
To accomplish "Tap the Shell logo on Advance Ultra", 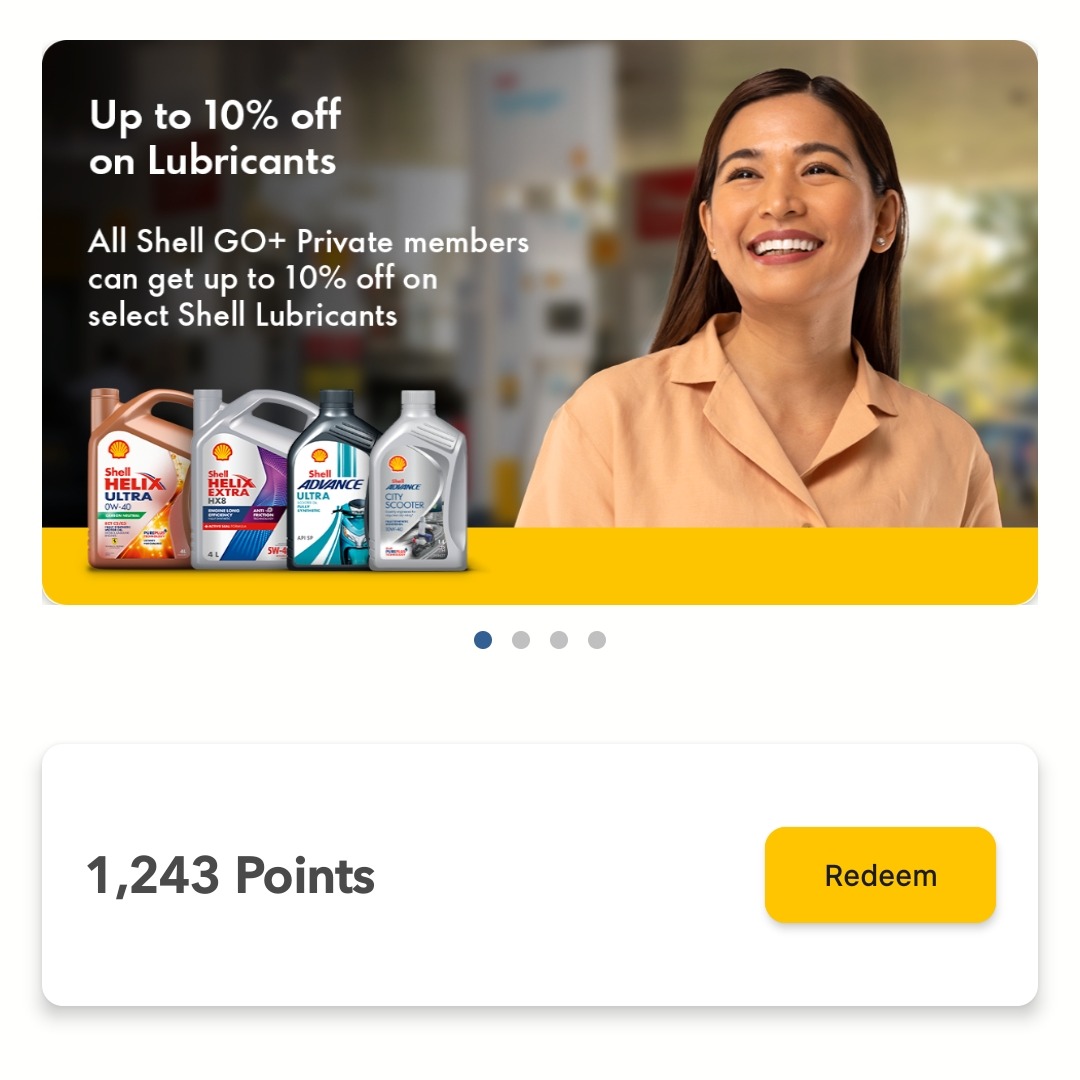I will click(319, 456).
